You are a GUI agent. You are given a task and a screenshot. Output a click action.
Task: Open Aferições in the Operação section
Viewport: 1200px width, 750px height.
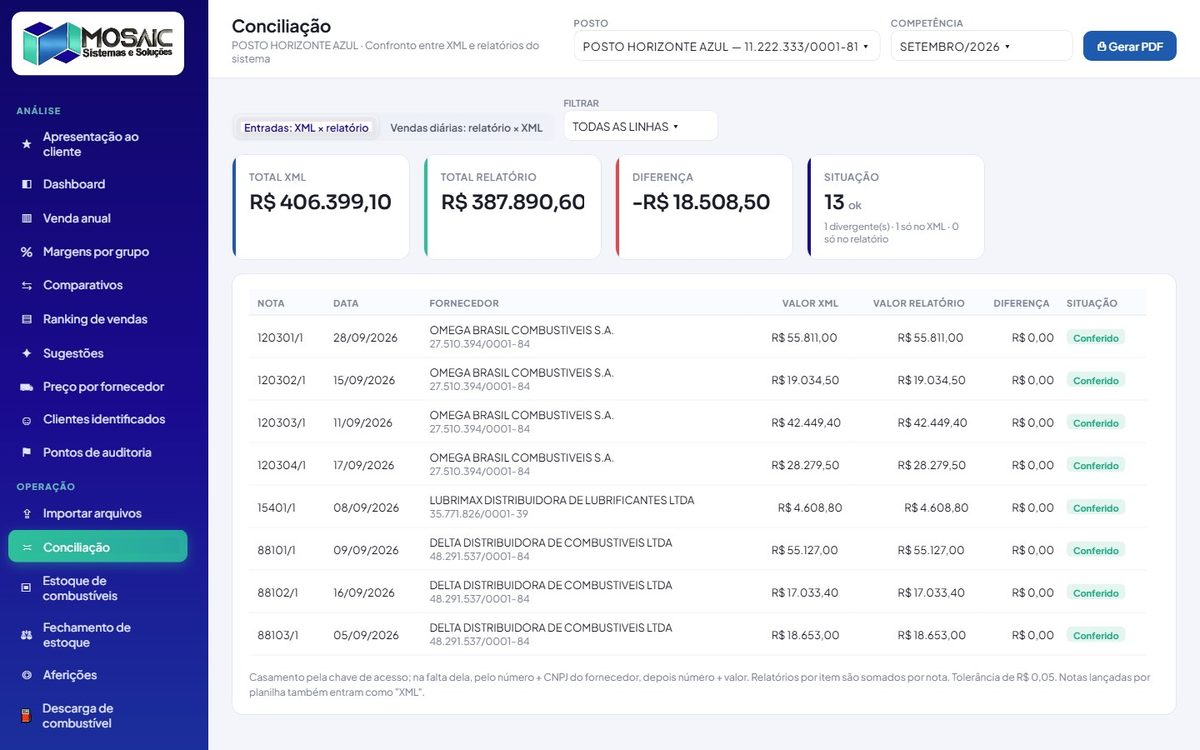tap(98, 675)
